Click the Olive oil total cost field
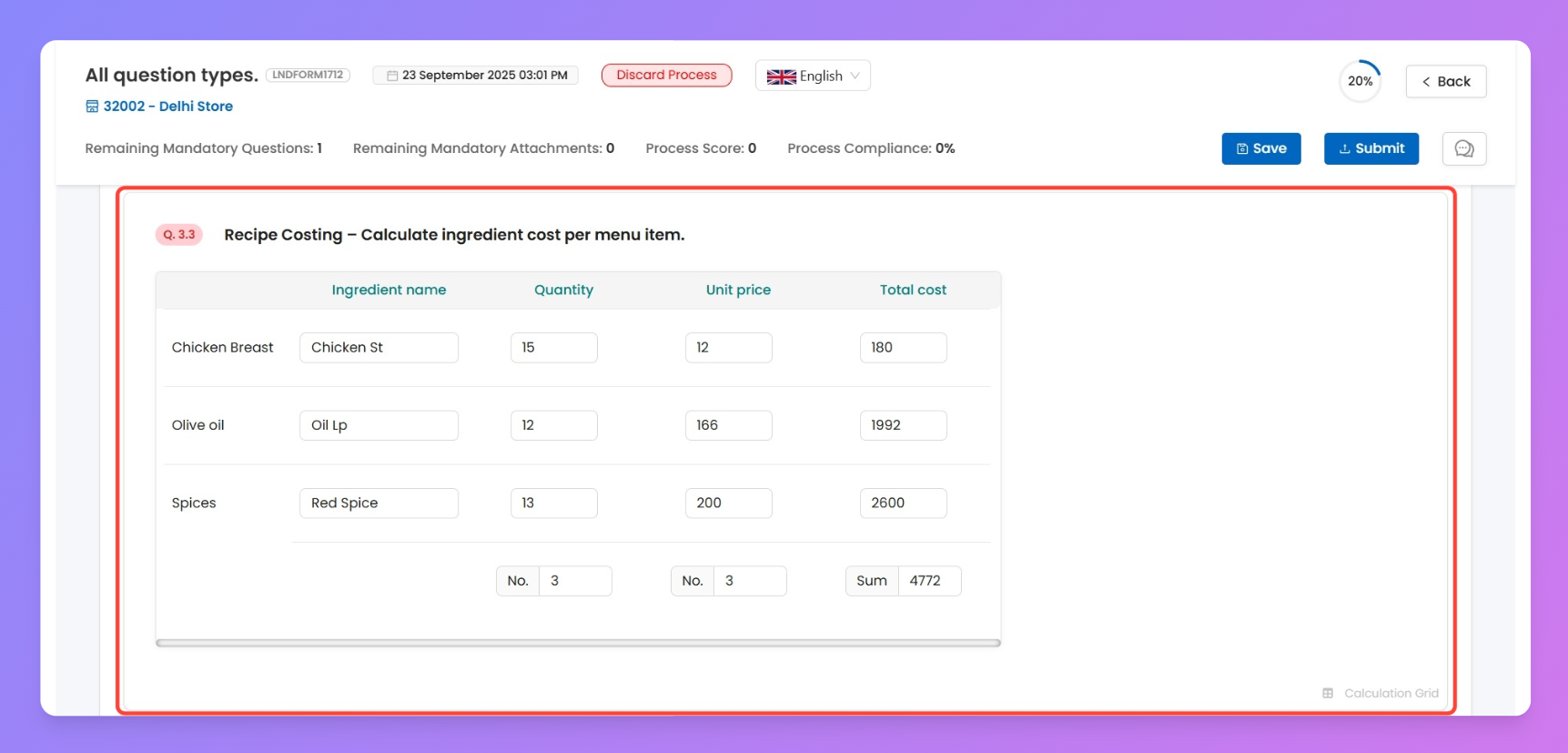This screenshot has width=1568, height=753. [903, 425]
